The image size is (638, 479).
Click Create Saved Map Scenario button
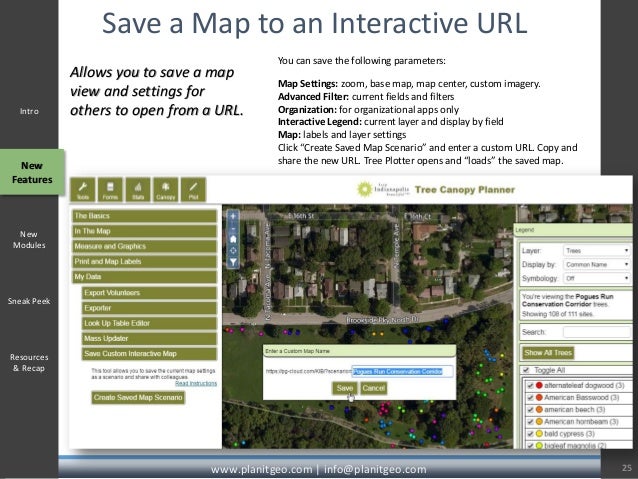[138, 398]
